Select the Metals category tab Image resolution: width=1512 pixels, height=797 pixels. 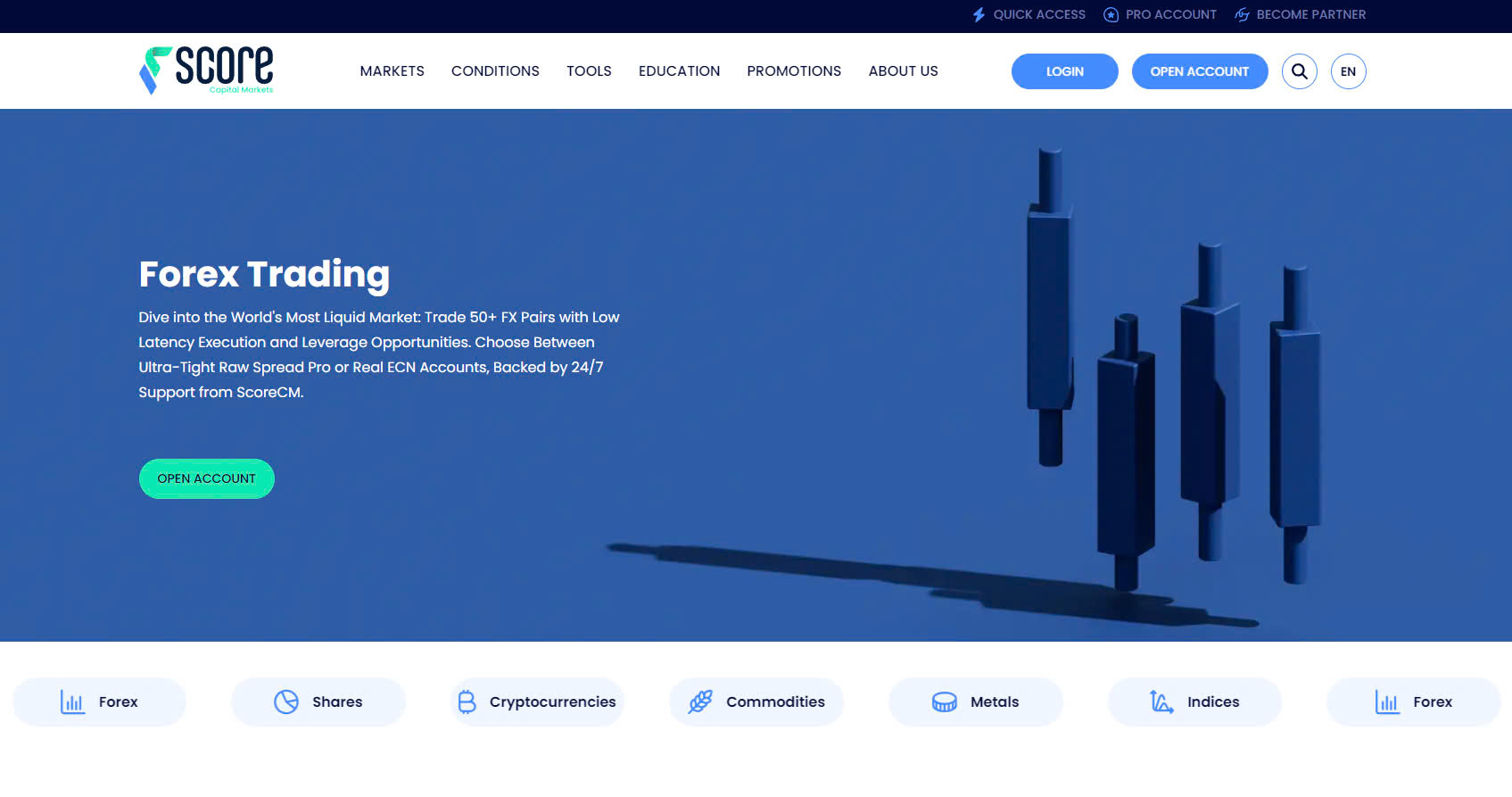(x=976, y=702)
